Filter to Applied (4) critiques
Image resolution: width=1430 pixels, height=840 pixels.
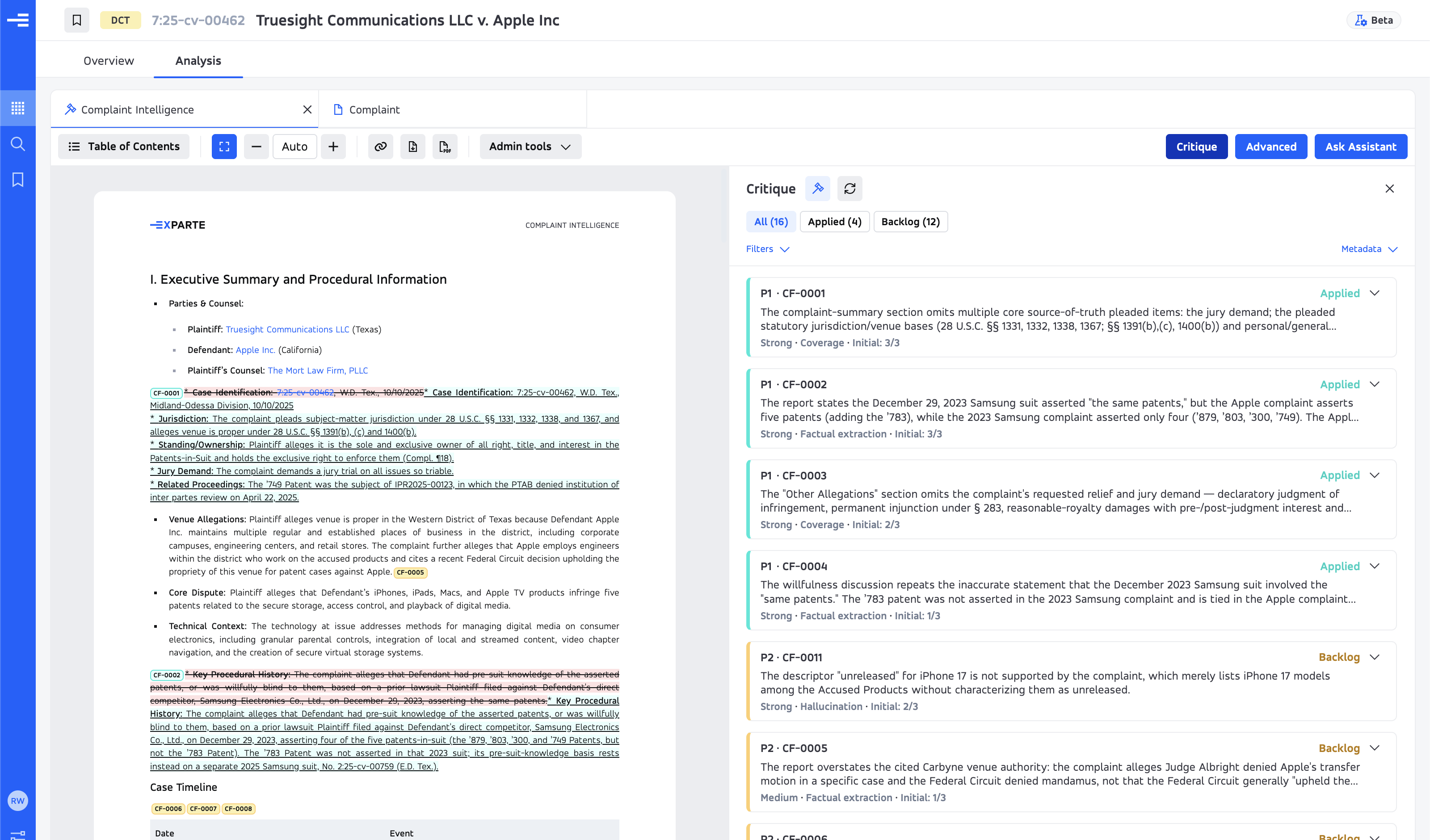[834, 221]
